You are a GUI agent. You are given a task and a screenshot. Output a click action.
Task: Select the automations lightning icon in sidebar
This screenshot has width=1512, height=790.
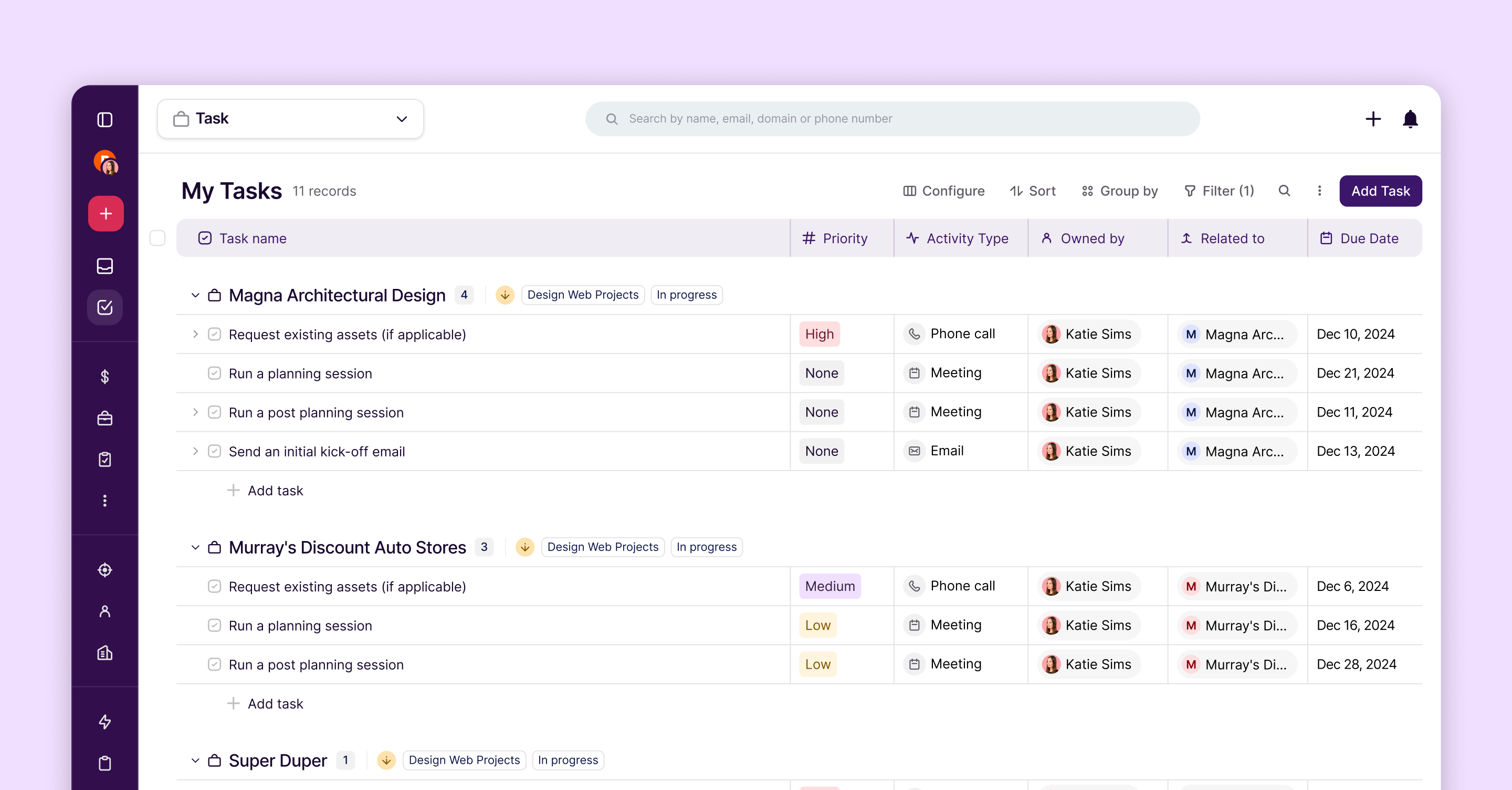[105, 722]
